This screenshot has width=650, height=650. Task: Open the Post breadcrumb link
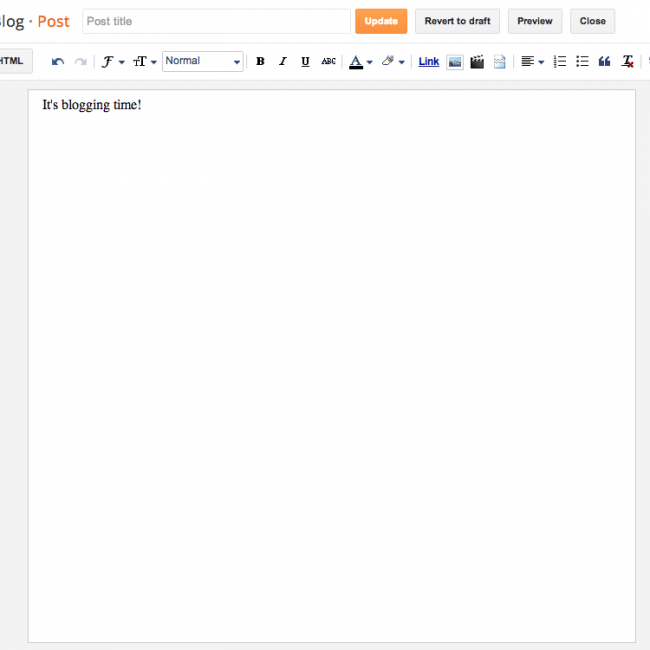(x=53, y=22)
